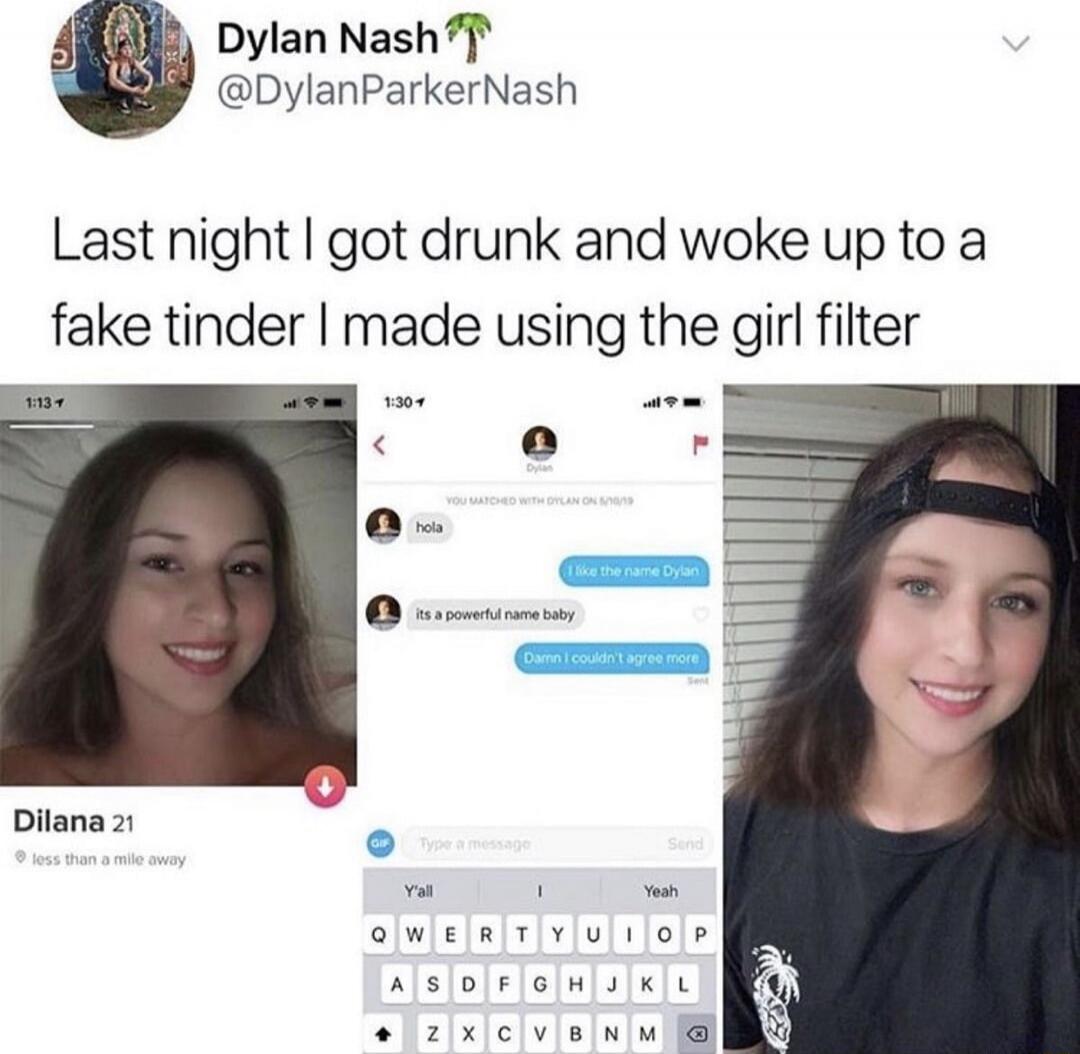Open the selfie with backwards cap image
The image size is (1080, 1054).
pyautogui.click(x=901, y=719)
